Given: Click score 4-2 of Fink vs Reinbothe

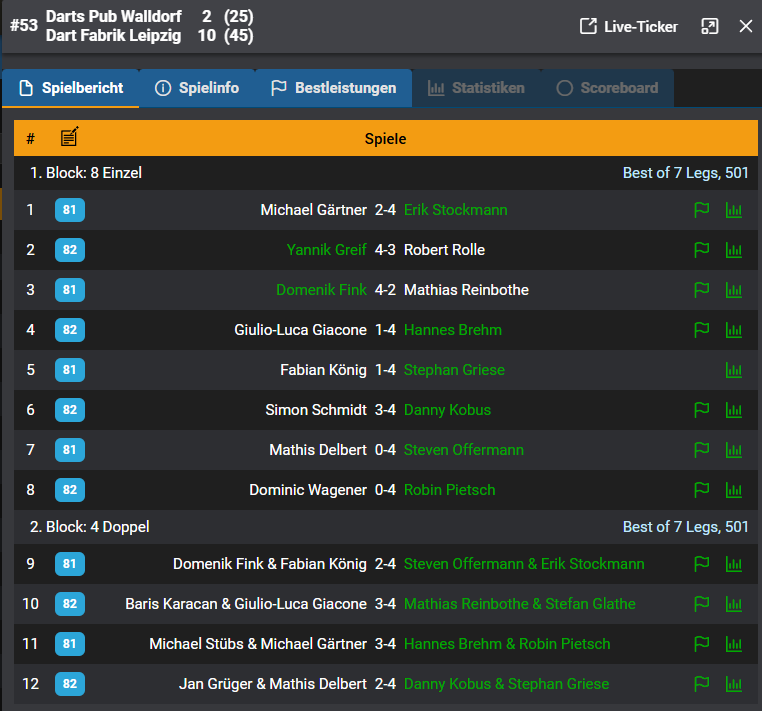Looking at the screenshot, I should (385, 290).
